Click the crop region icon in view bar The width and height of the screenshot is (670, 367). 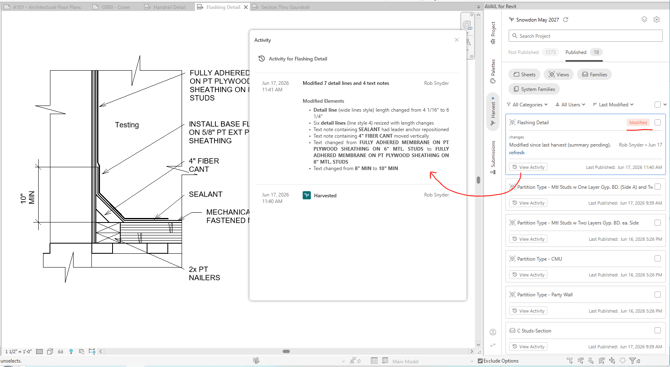(x=82, y=352)
